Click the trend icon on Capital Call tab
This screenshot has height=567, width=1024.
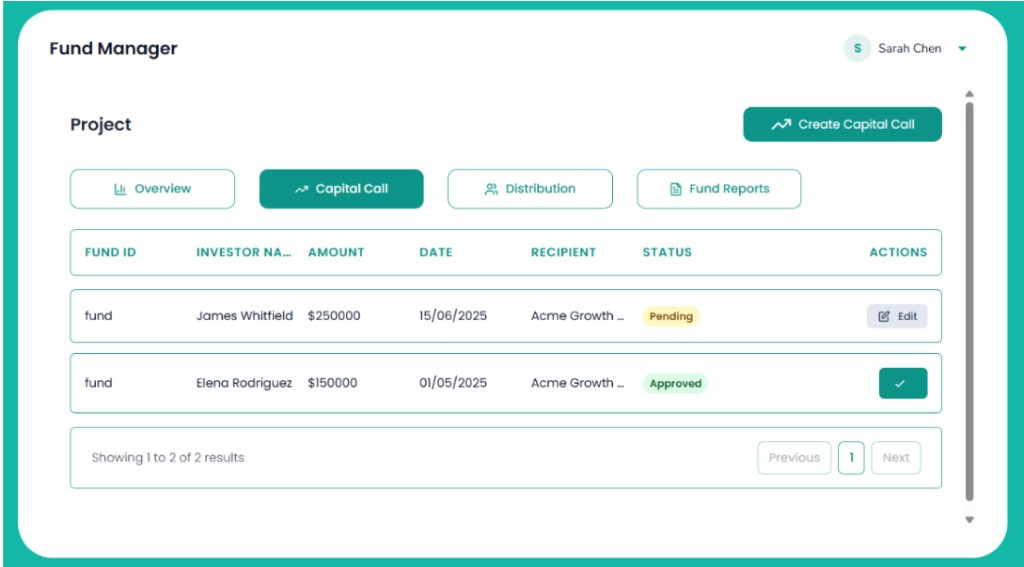pos(301,189)
